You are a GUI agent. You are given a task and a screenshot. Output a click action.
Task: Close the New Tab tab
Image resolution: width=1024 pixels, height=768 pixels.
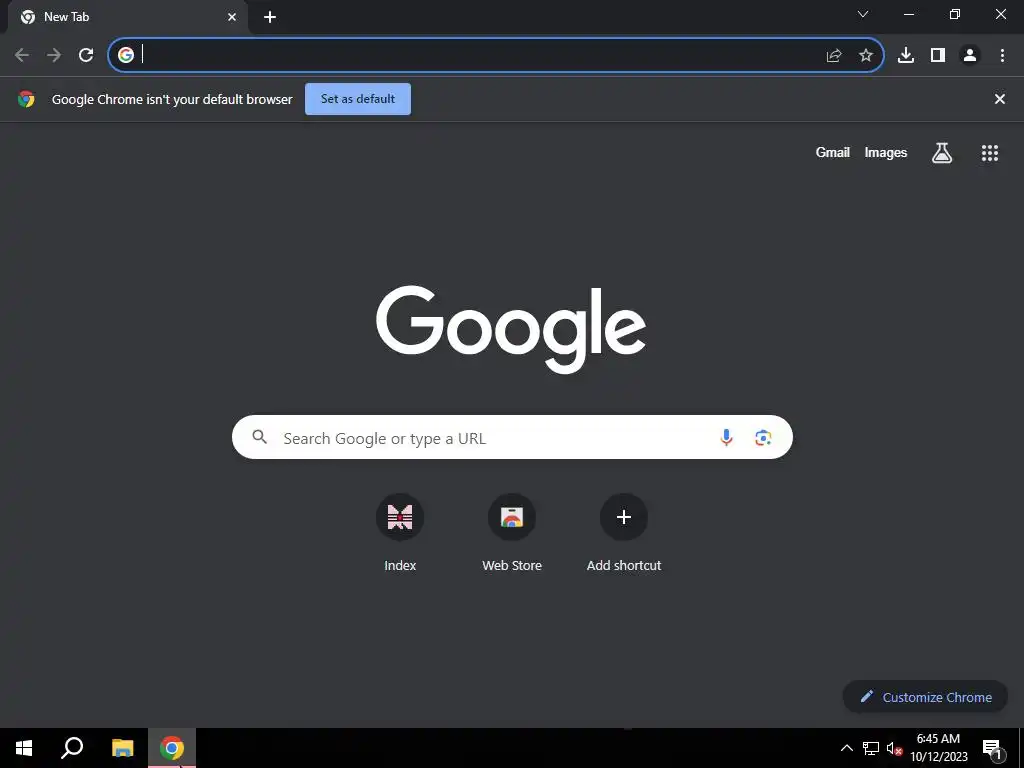232,18
